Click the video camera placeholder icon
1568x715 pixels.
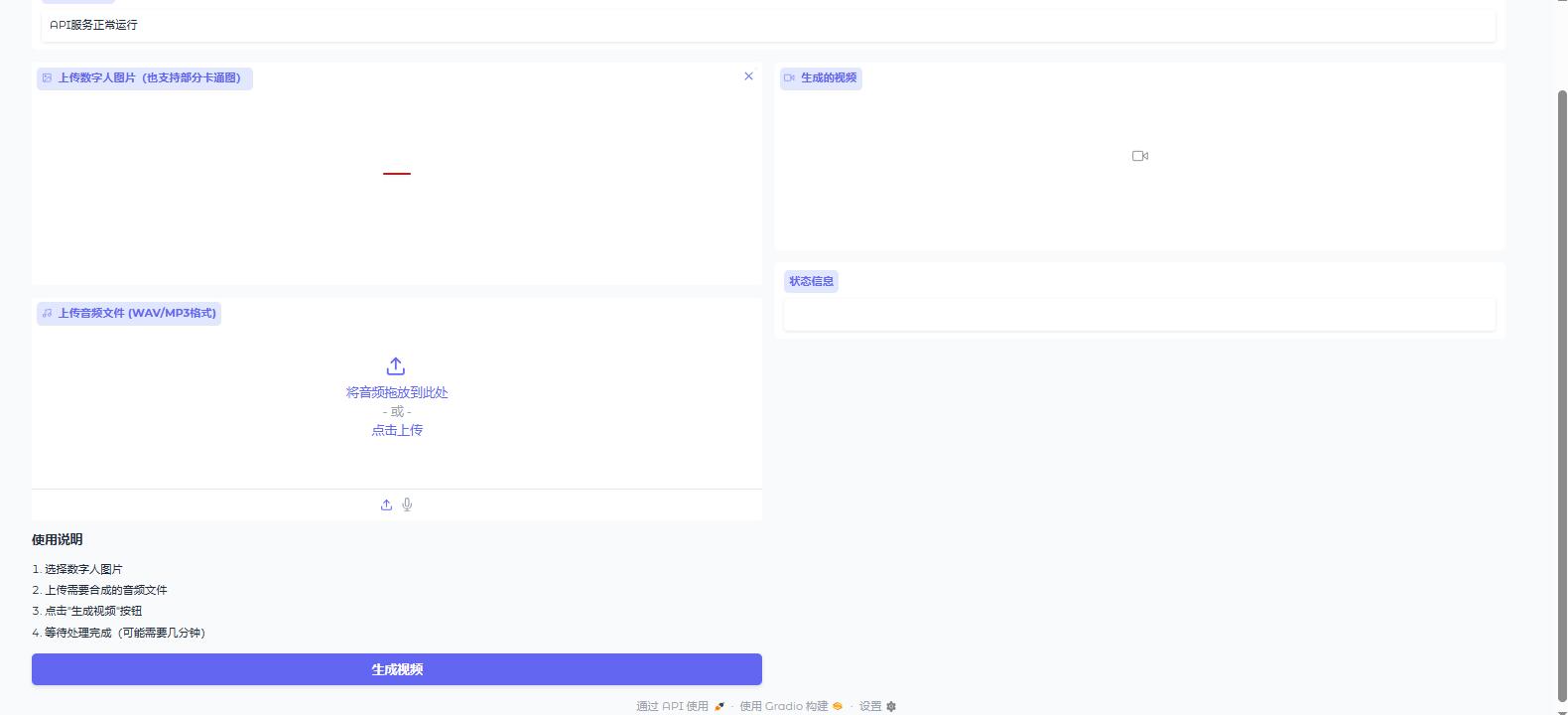(x=1140, y=156)
